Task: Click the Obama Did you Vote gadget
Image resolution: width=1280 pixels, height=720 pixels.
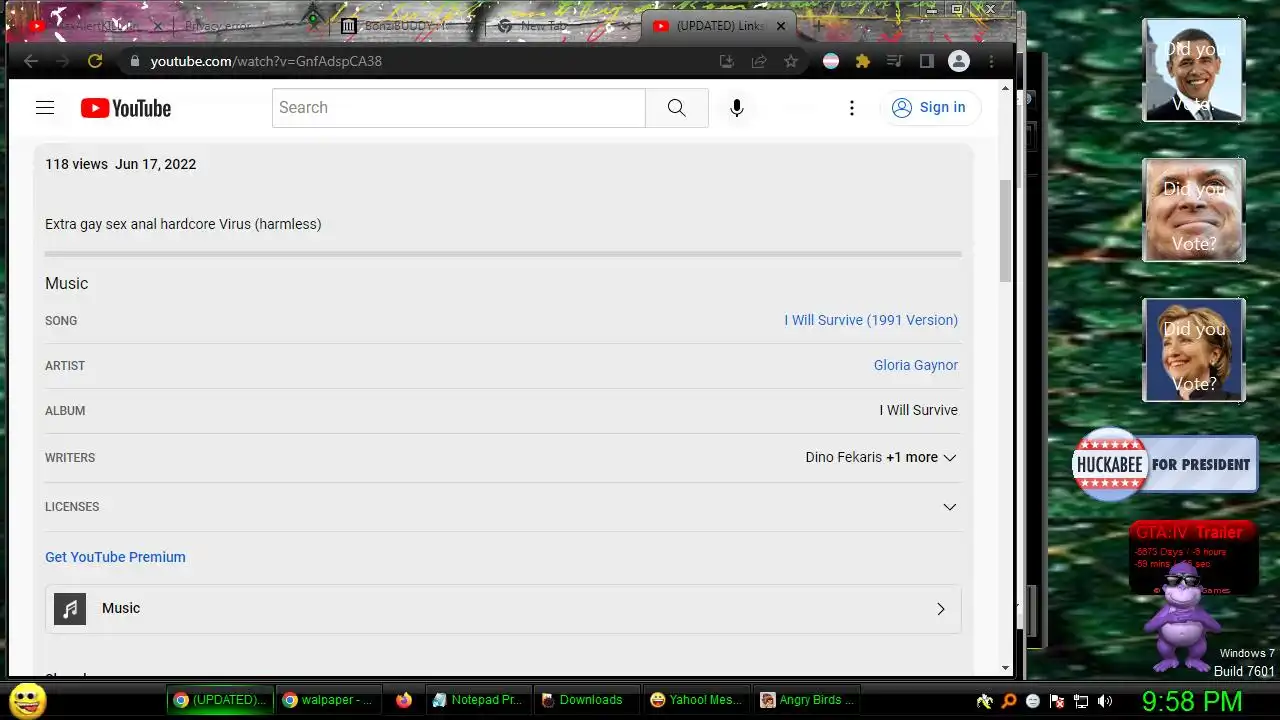Action: tap(1194, 70)
